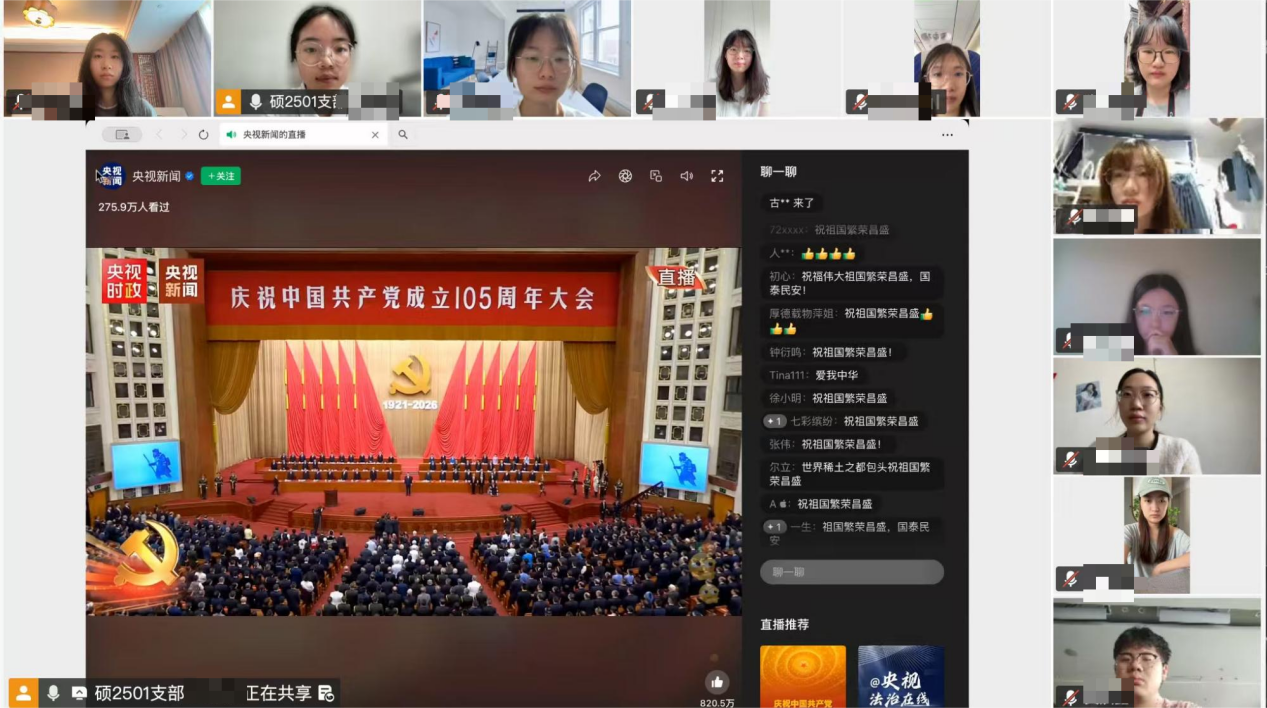Click the microphone icon by 硕2501支 on the top tile
The image size is (1267, 708).
[x=256, y=102]
